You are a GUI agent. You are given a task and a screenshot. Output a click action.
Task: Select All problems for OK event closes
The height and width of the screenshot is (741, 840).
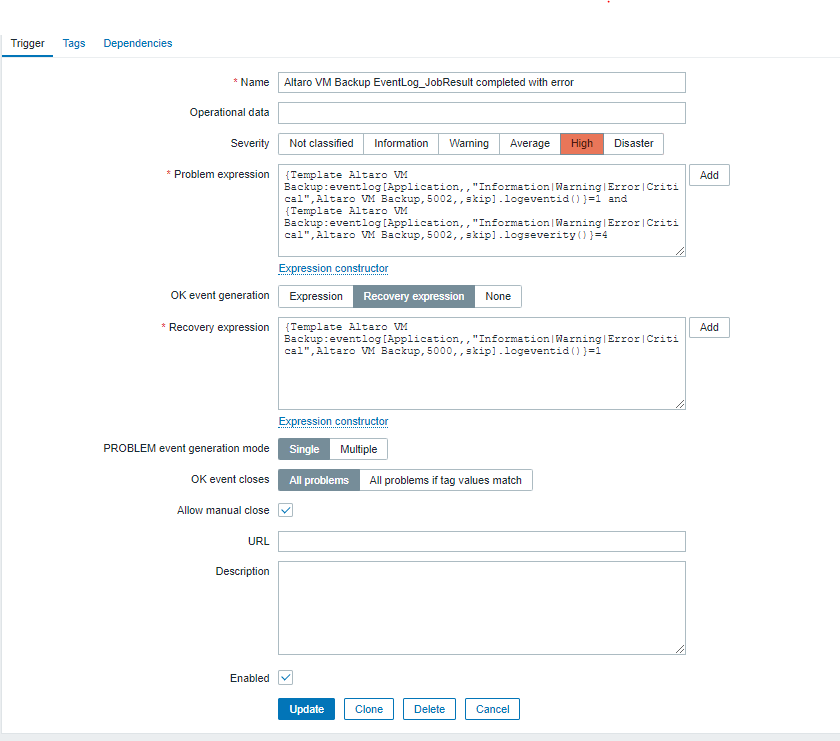[x=319, y=480]
